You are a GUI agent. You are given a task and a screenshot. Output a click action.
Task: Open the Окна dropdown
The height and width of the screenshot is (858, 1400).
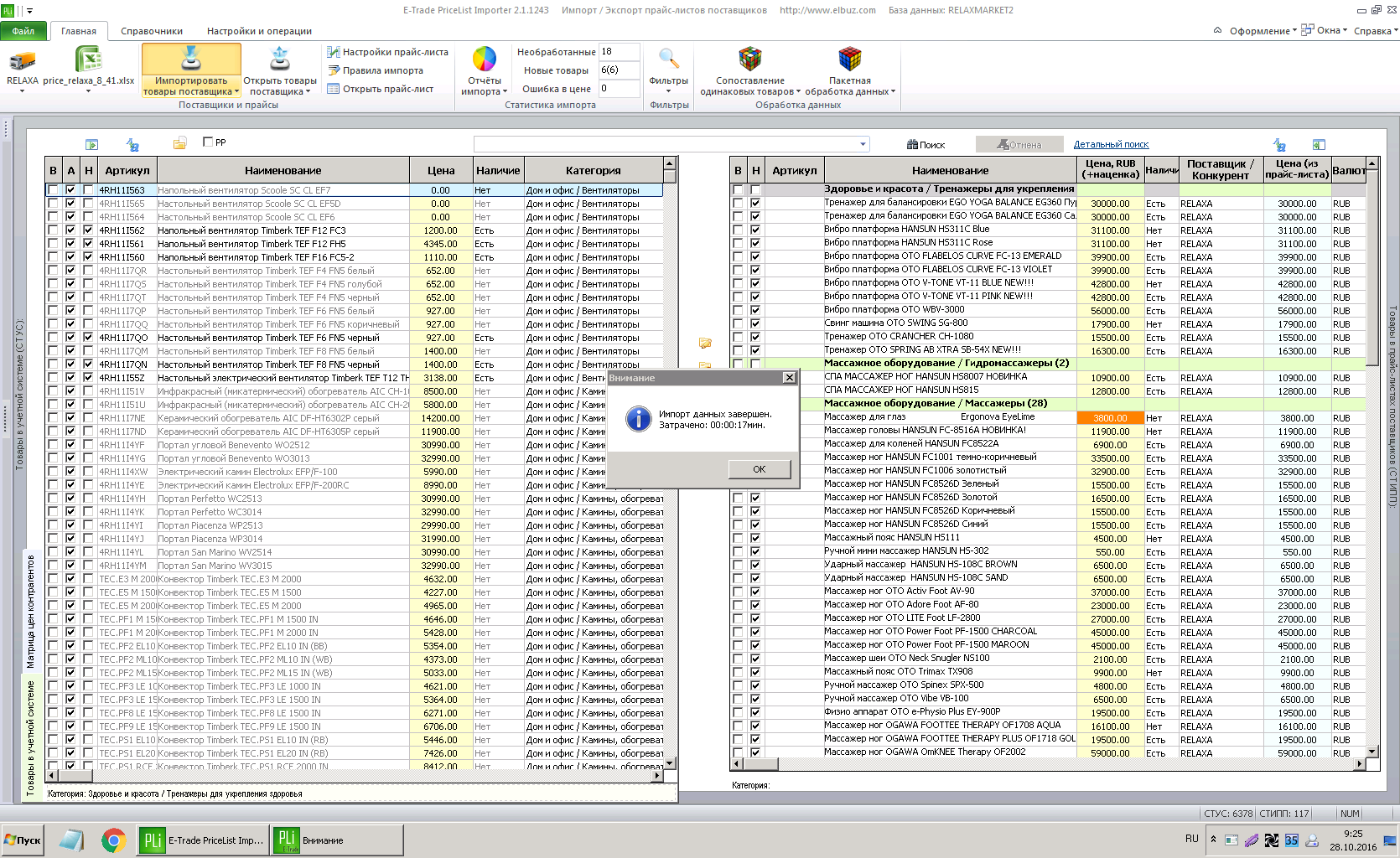pyautogui.click(x=1325, y=30)
